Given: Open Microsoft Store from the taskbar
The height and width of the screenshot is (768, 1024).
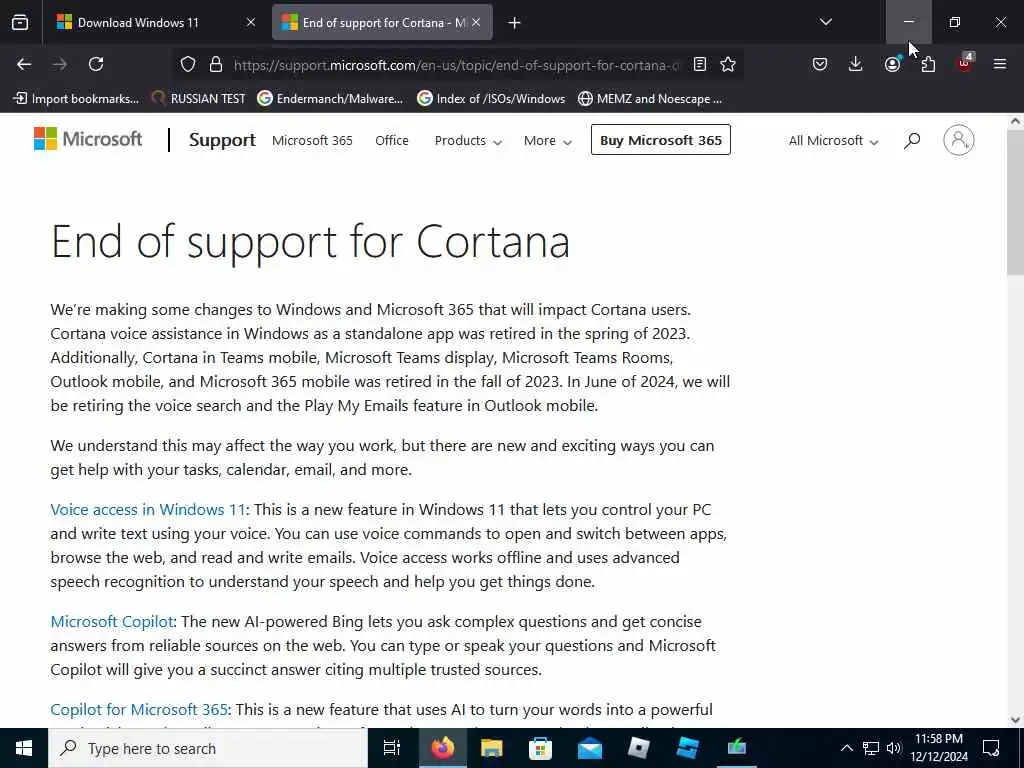Looking at the screenshot, I should click(x=540, y=748).
